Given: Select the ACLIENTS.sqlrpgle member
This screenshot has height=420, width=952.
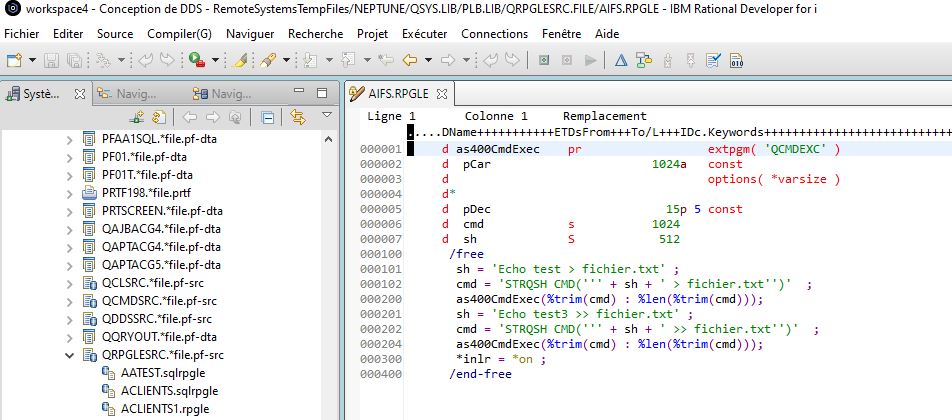Looking at the screenshot, I should click(x=169, y=391).
